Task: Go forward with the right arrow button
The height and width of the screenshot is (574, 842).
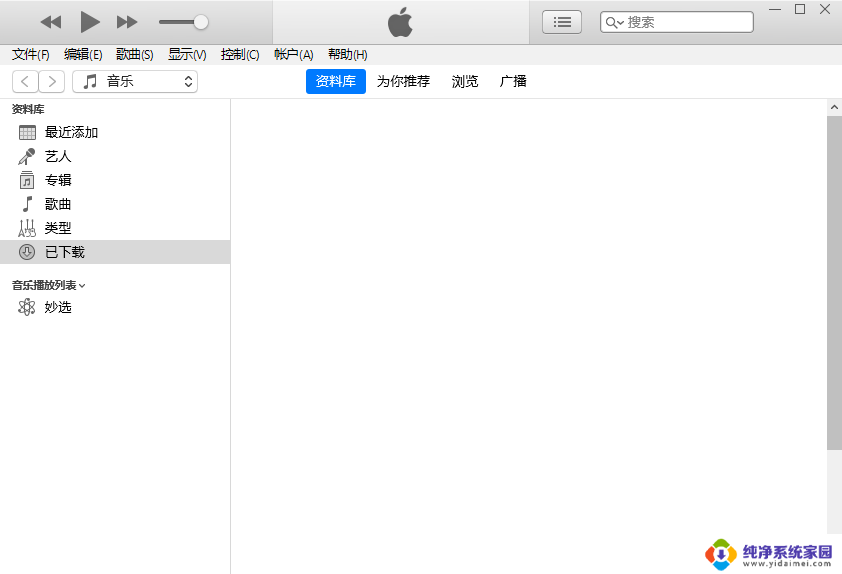Action: pyautogui.click(x=52, y=82)
